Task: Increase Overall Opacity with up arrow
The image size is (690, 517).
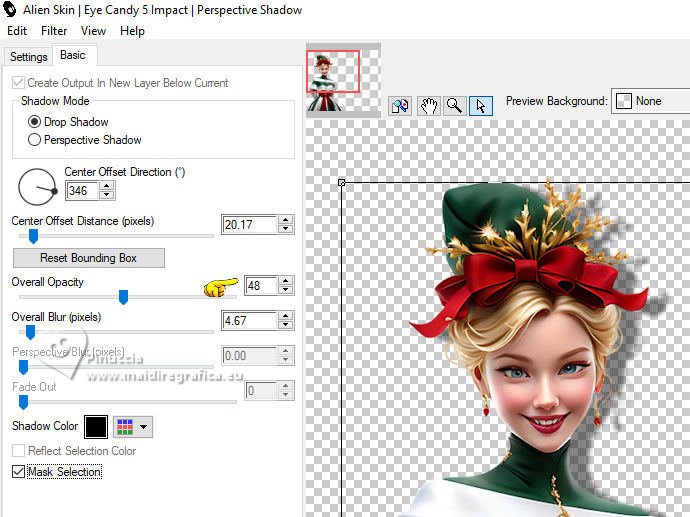Action: pyautogui.click(x=286, y=281)
